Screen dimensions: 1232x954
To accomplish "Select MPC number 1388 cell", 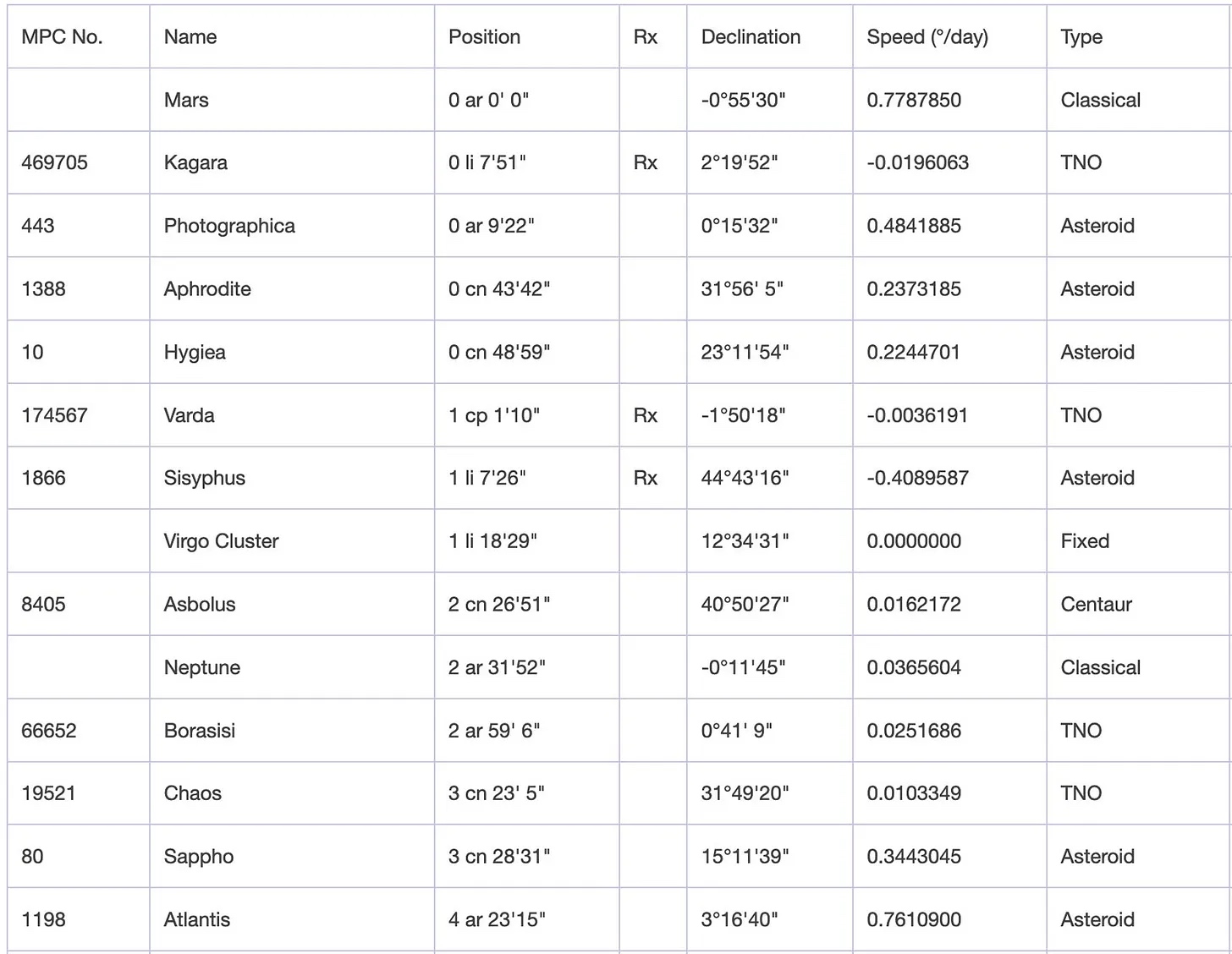I will pyautogui.click(x=43, y=289).
